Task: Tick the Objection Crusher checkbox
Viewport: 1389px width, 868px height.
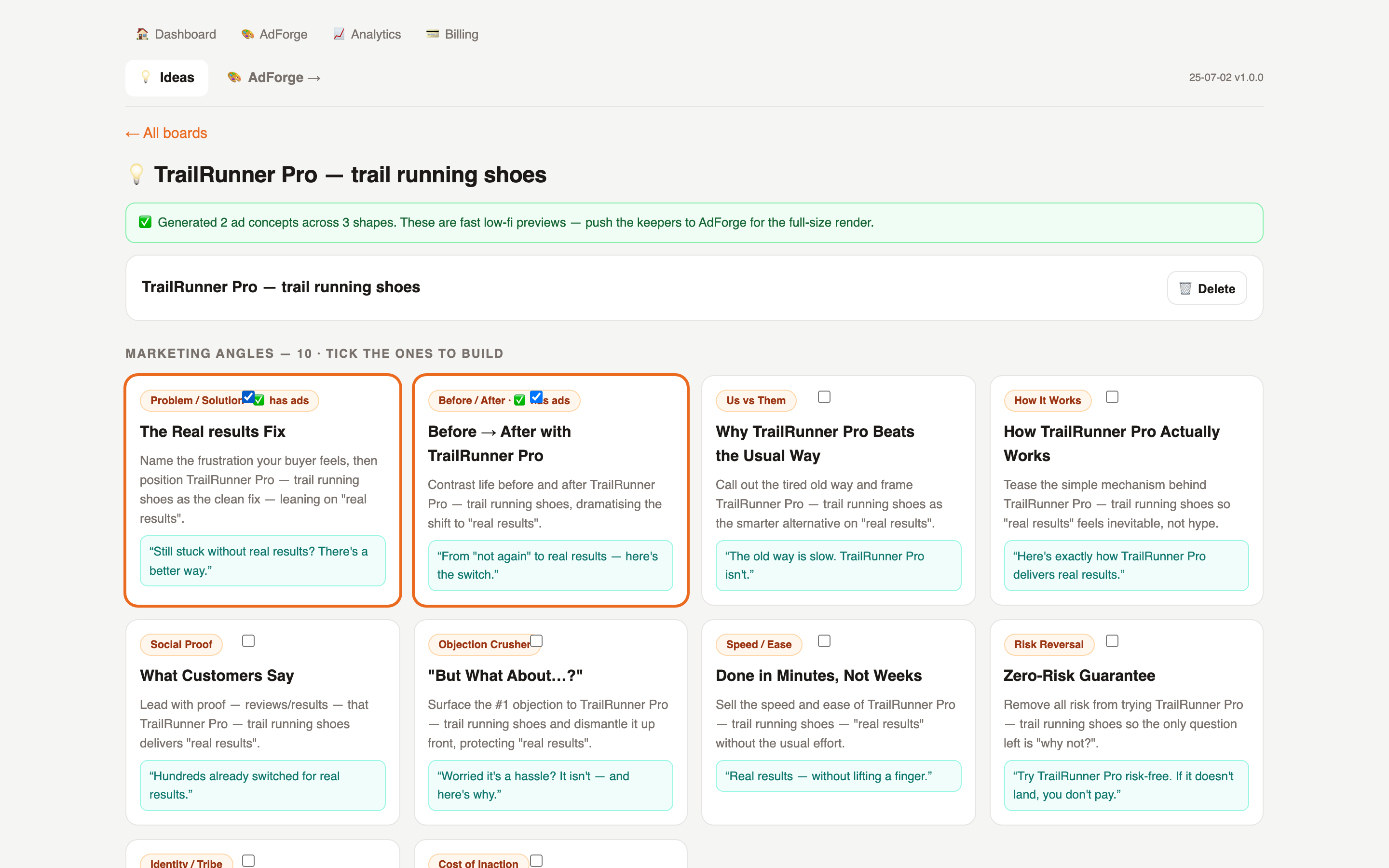Action: [536, 641]
